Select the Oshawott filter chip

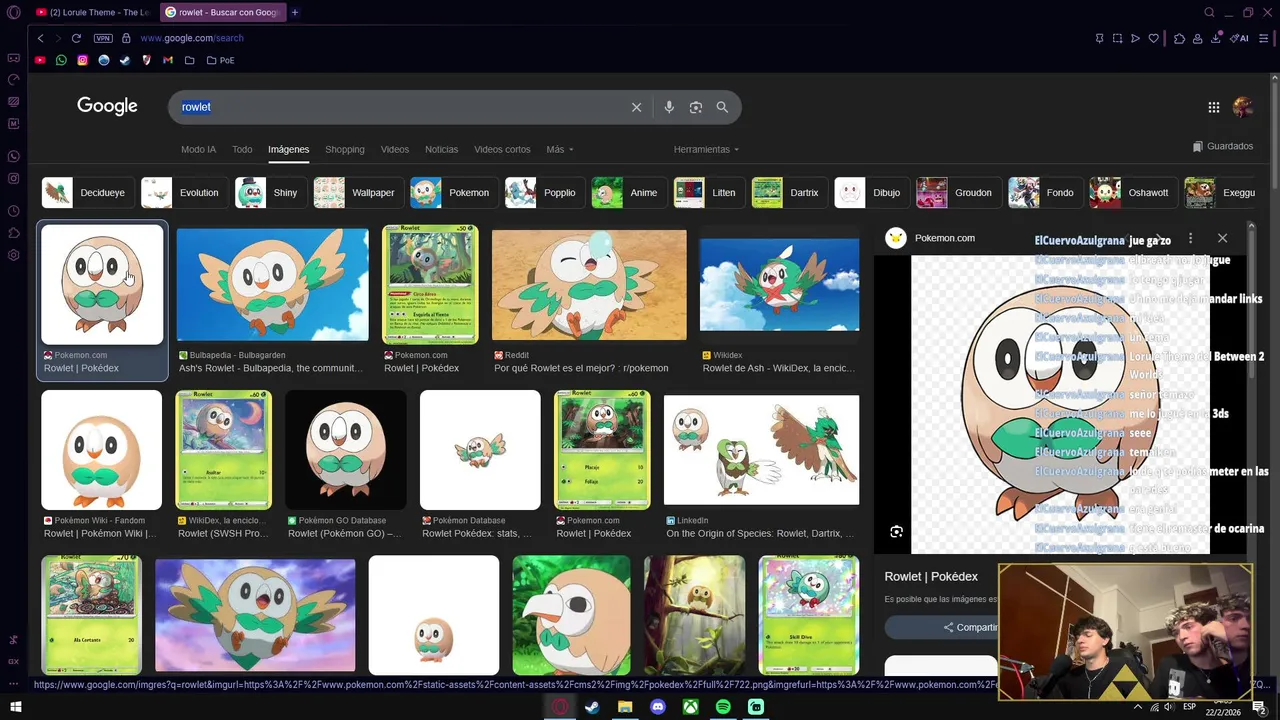pyautogui.click(x=1131, y=192)
